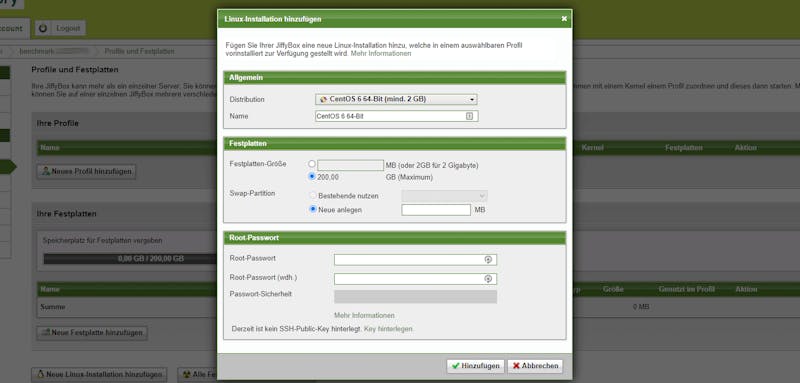Click Neue Linux-Installation hinzufügen button
Screen dimensions: 800x383
click(99, 374)
